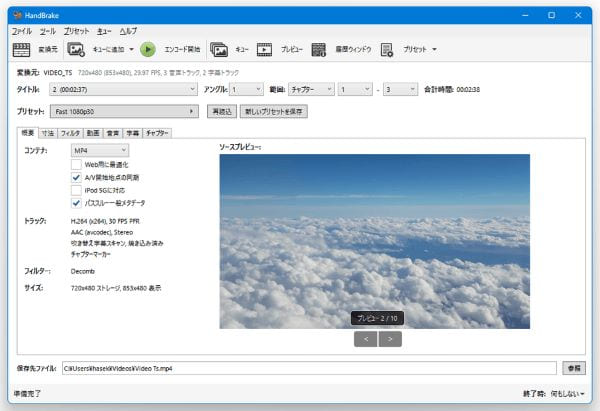600x411 pixels.
Task: Click the チャプターマーカー track text
Action: [x=91, y=254]
